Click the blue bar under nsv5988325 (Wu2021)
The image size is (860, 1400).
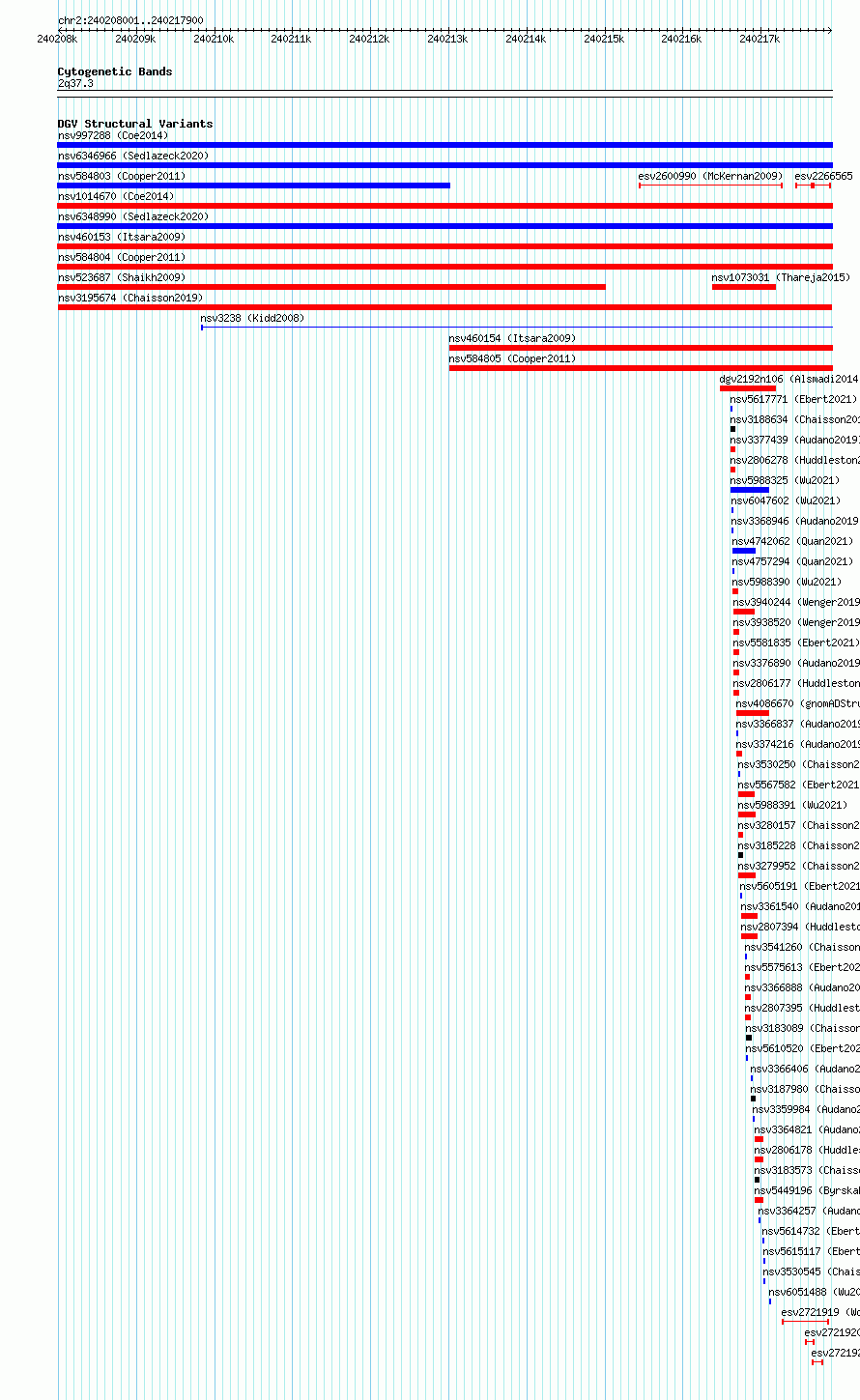pos(750,490)
